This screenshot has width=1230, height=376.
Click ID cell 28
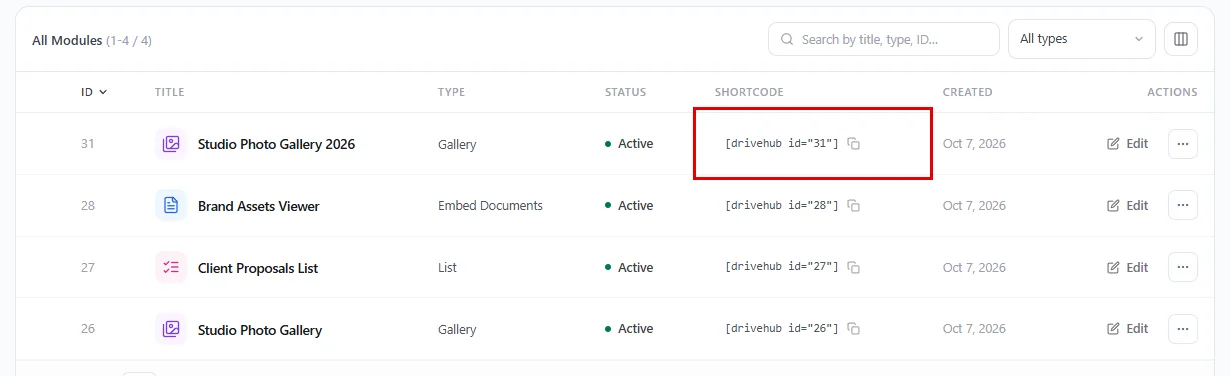pyautogui.click(x=88, y=206)
